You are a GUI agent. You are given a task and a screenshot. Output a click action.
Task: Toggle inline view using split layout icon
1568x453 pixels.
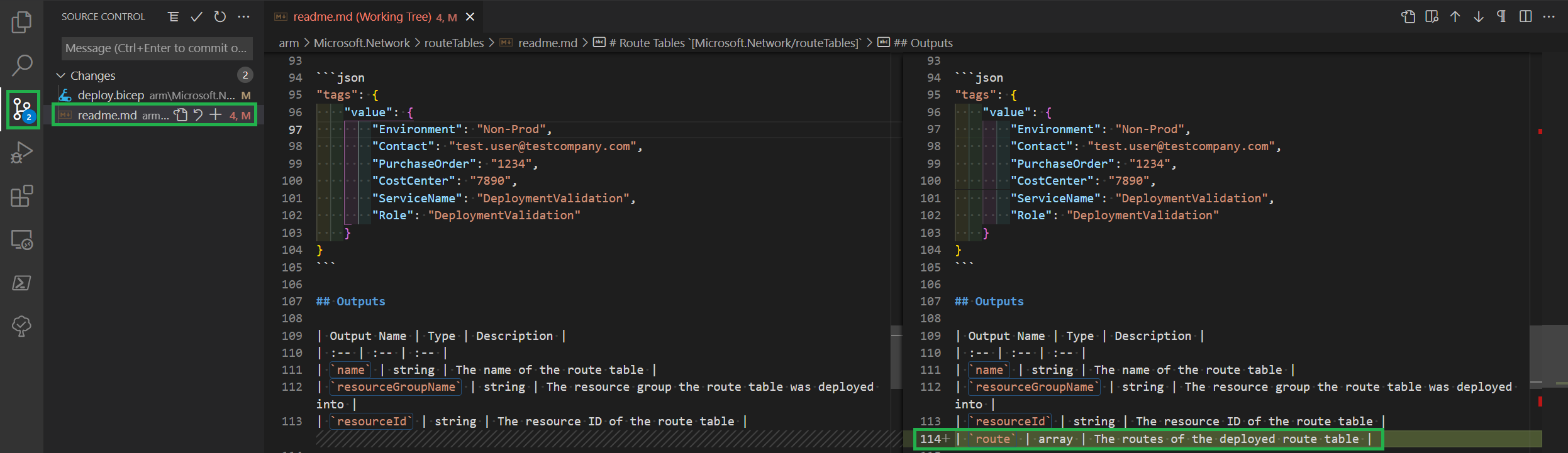1525,16
